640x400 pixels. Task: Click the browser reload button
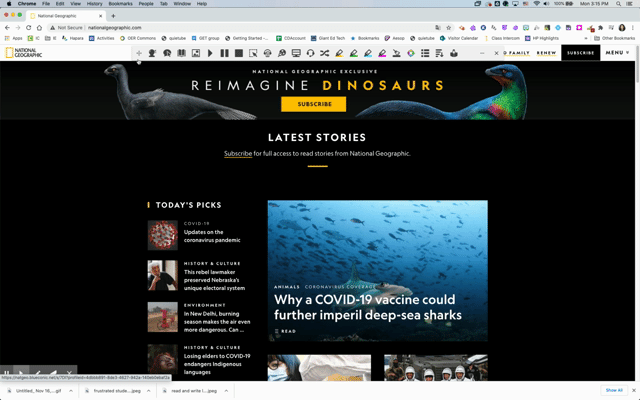[x=29, y=28]
